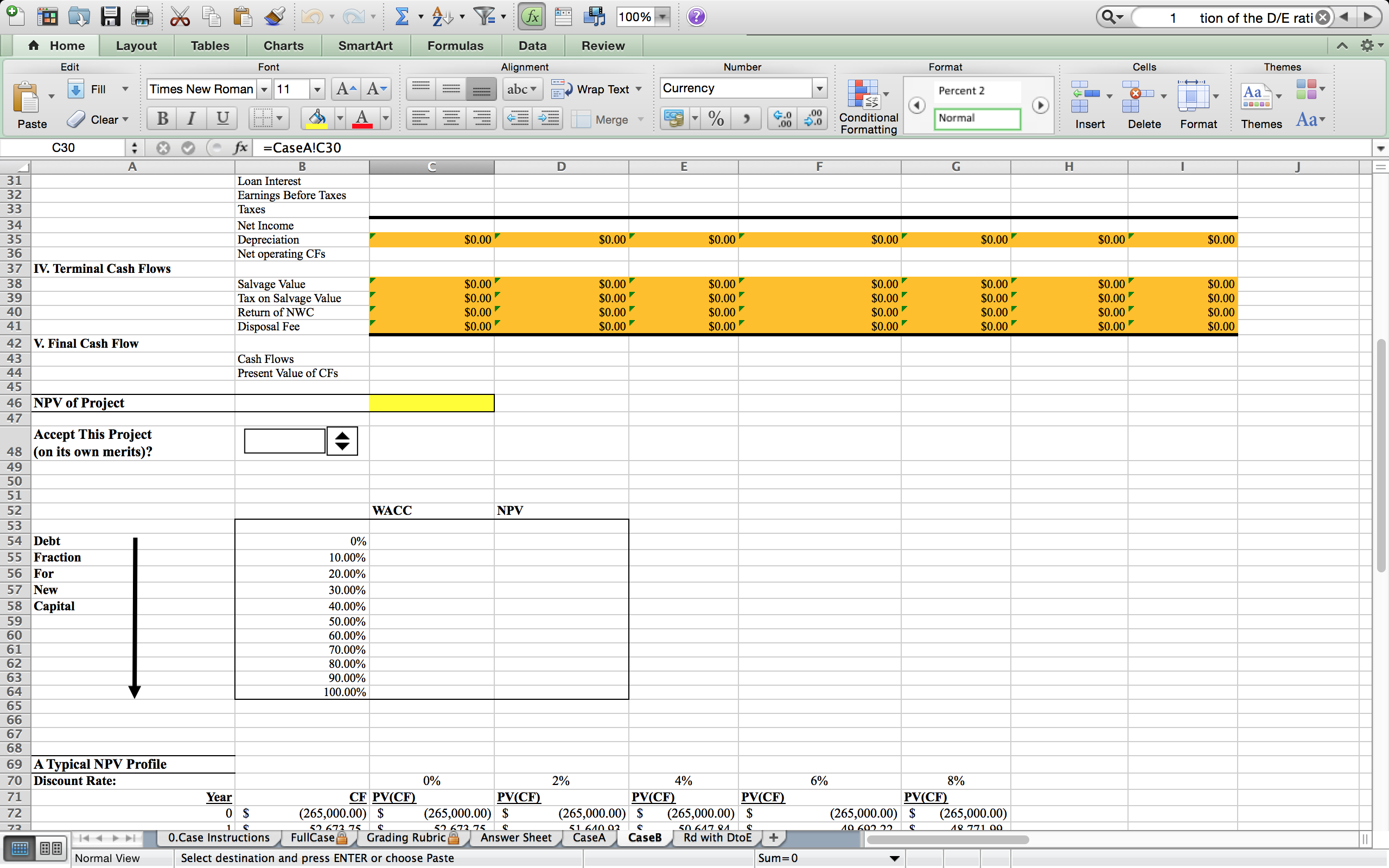Pick a font color from the red swatch
Screen dimensions: 1389x868
point(362,119)
